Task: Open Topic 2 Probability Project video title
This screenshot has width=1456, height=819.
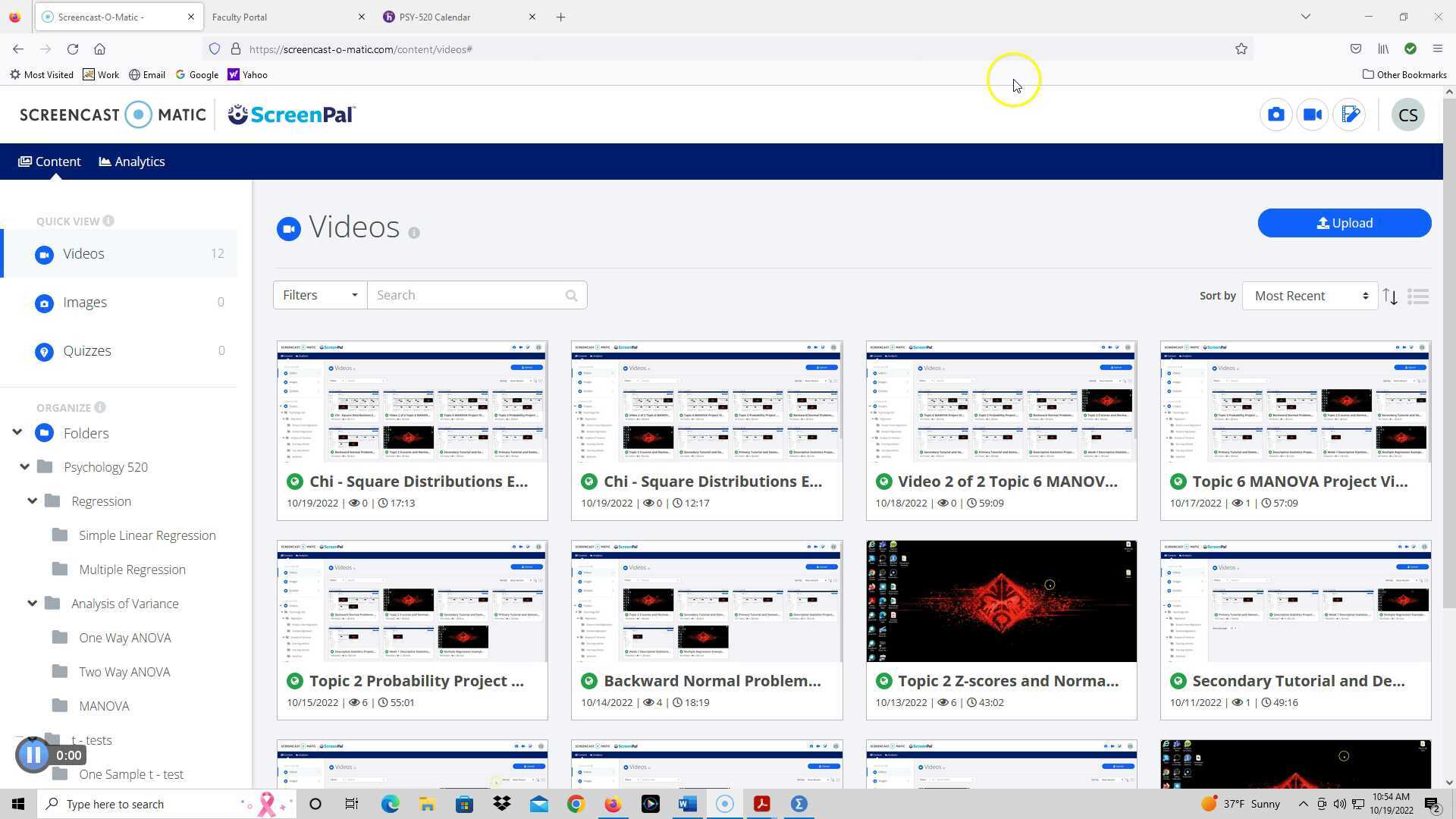Action: (416, 681)
